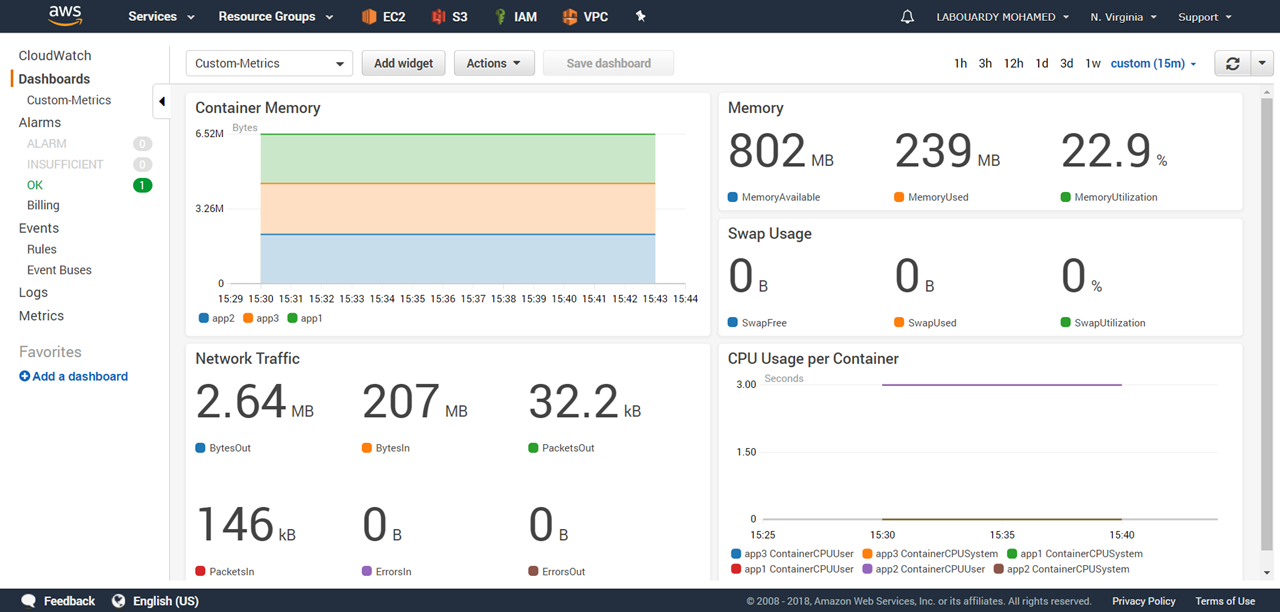The height and width of the screenshot is (612, 1280).
Task: Expand the Actions dropdown button
Action: point(494,63)
